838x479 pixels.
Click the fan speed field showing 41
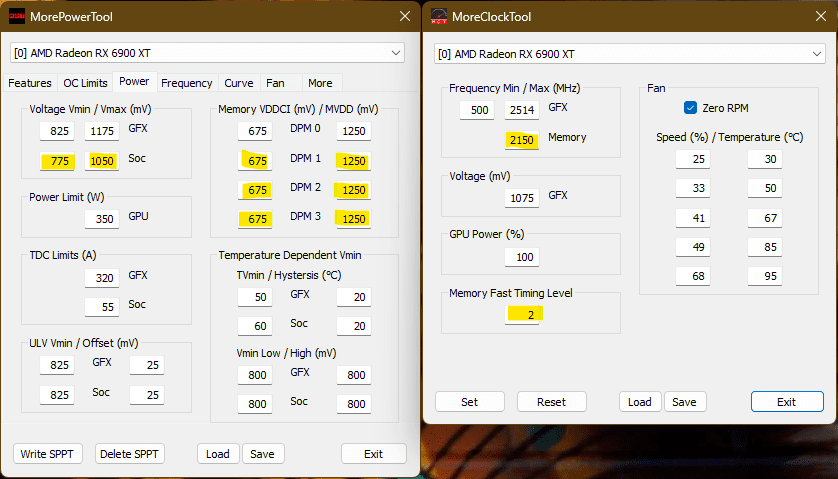click(693, 218)
